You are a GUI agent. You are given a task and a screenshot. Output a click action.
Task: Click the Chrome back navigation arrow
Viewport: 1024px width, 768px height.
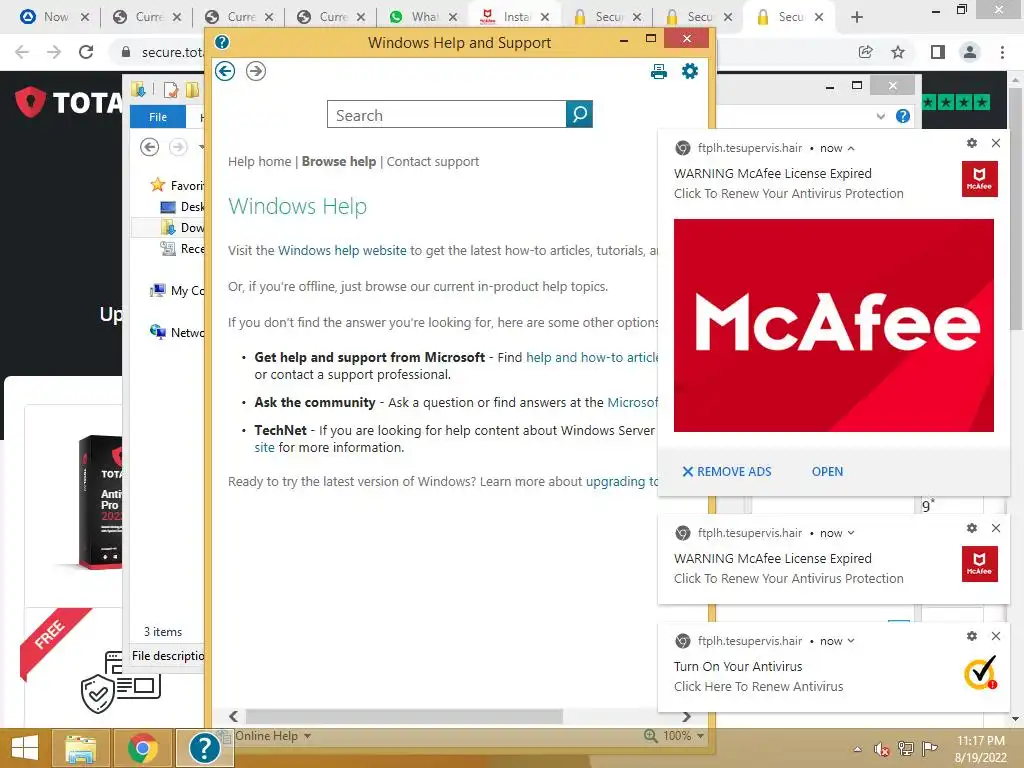(22, 52)
